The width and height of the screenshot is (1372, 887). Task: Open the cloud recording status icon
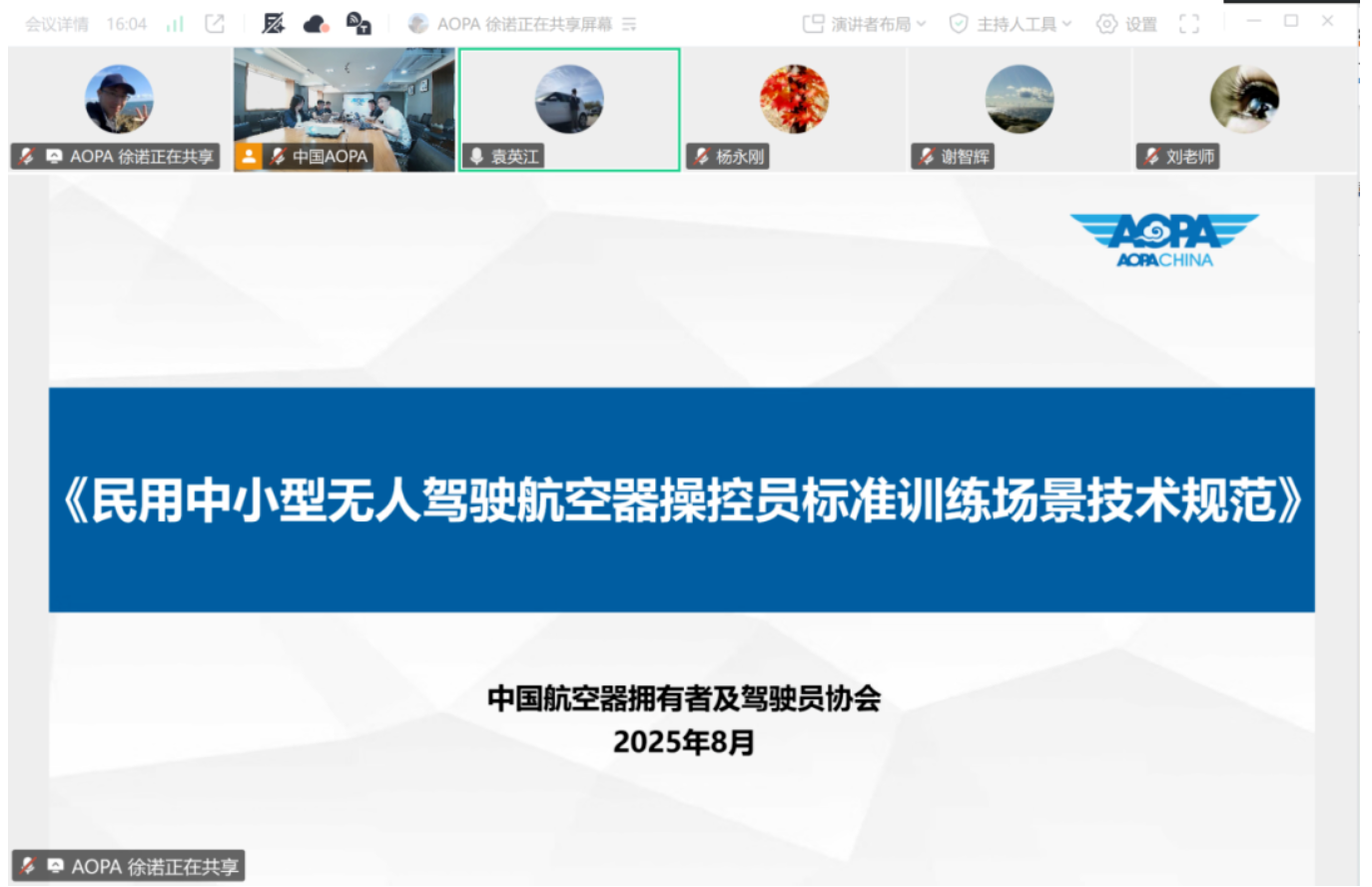click(316, 24)
